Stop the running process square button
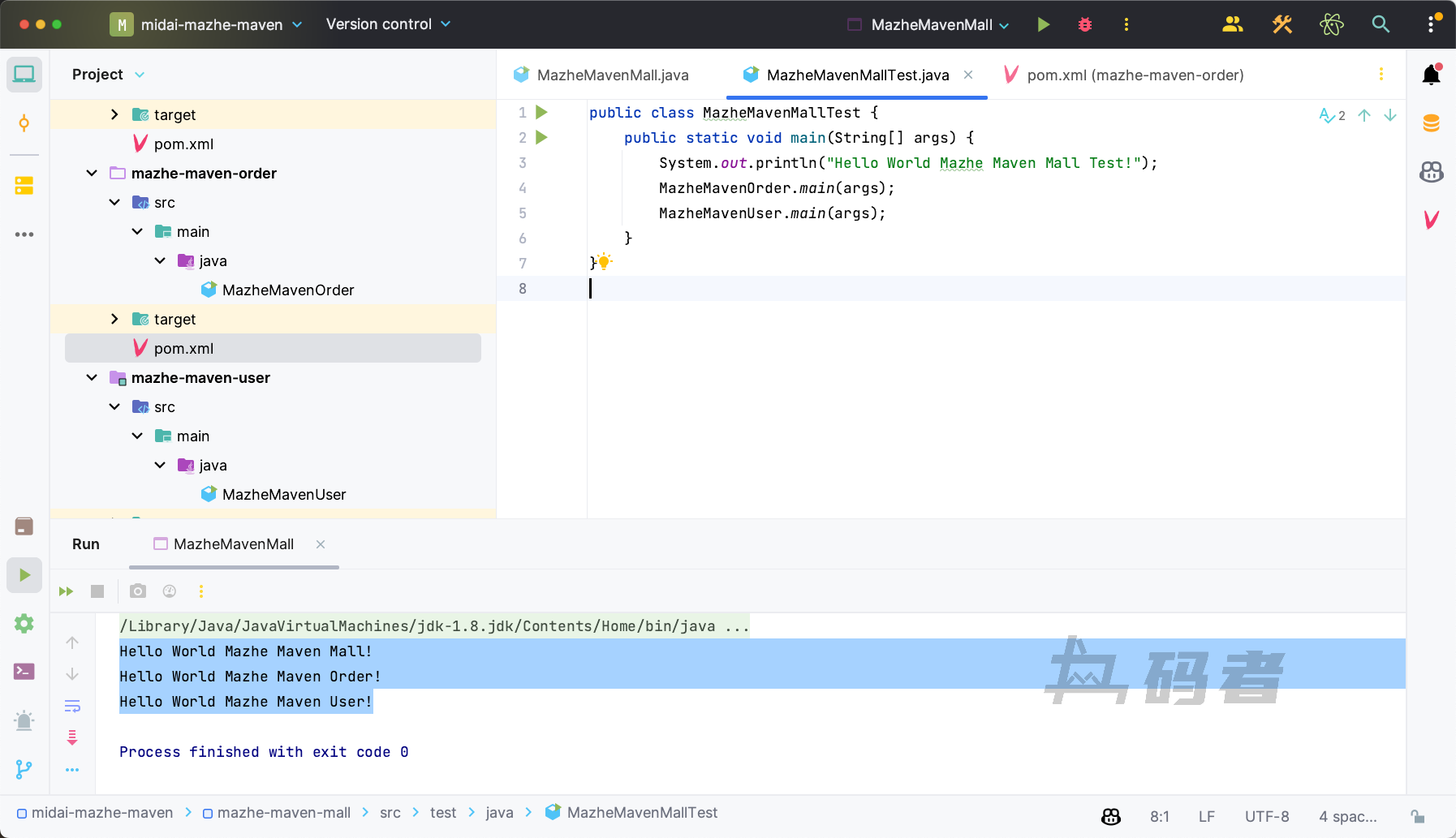 tap(97, 591)
